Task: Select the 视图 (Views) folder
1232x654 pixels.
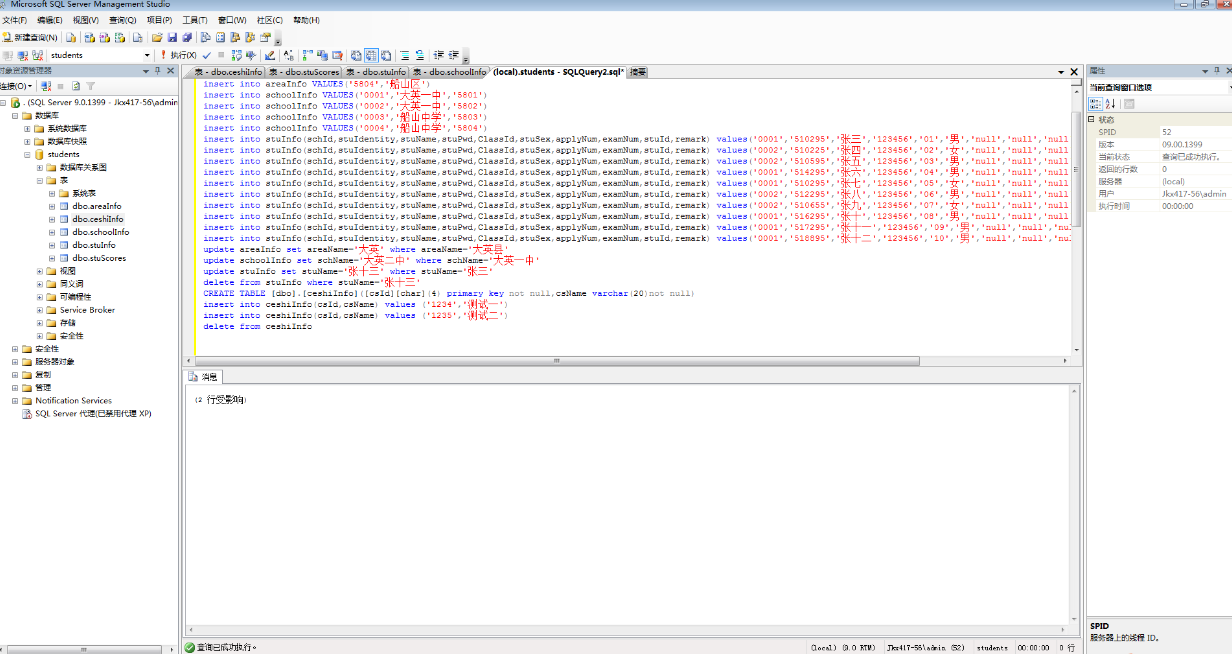Action: (67, 271)
